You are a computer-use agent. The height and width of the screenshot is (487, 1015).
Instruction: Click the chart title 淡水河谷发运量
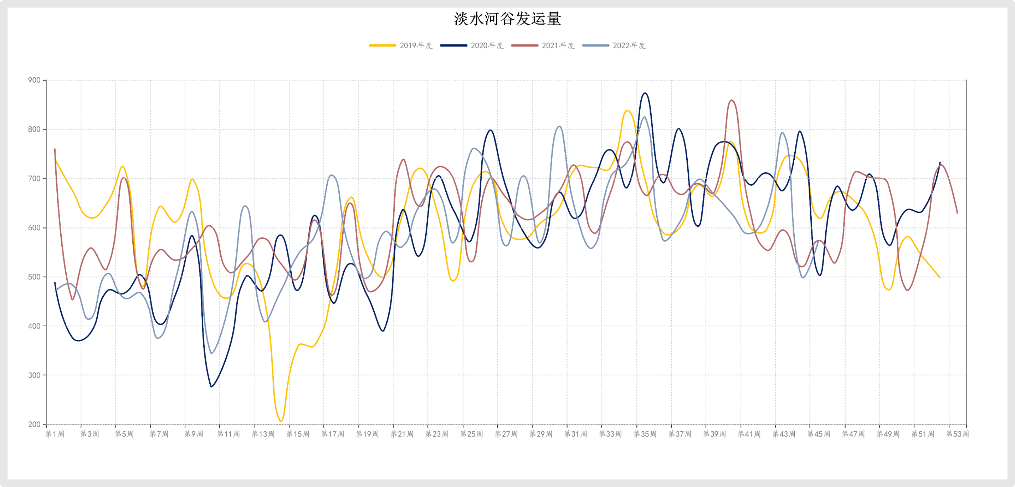(x=507, y=19)
